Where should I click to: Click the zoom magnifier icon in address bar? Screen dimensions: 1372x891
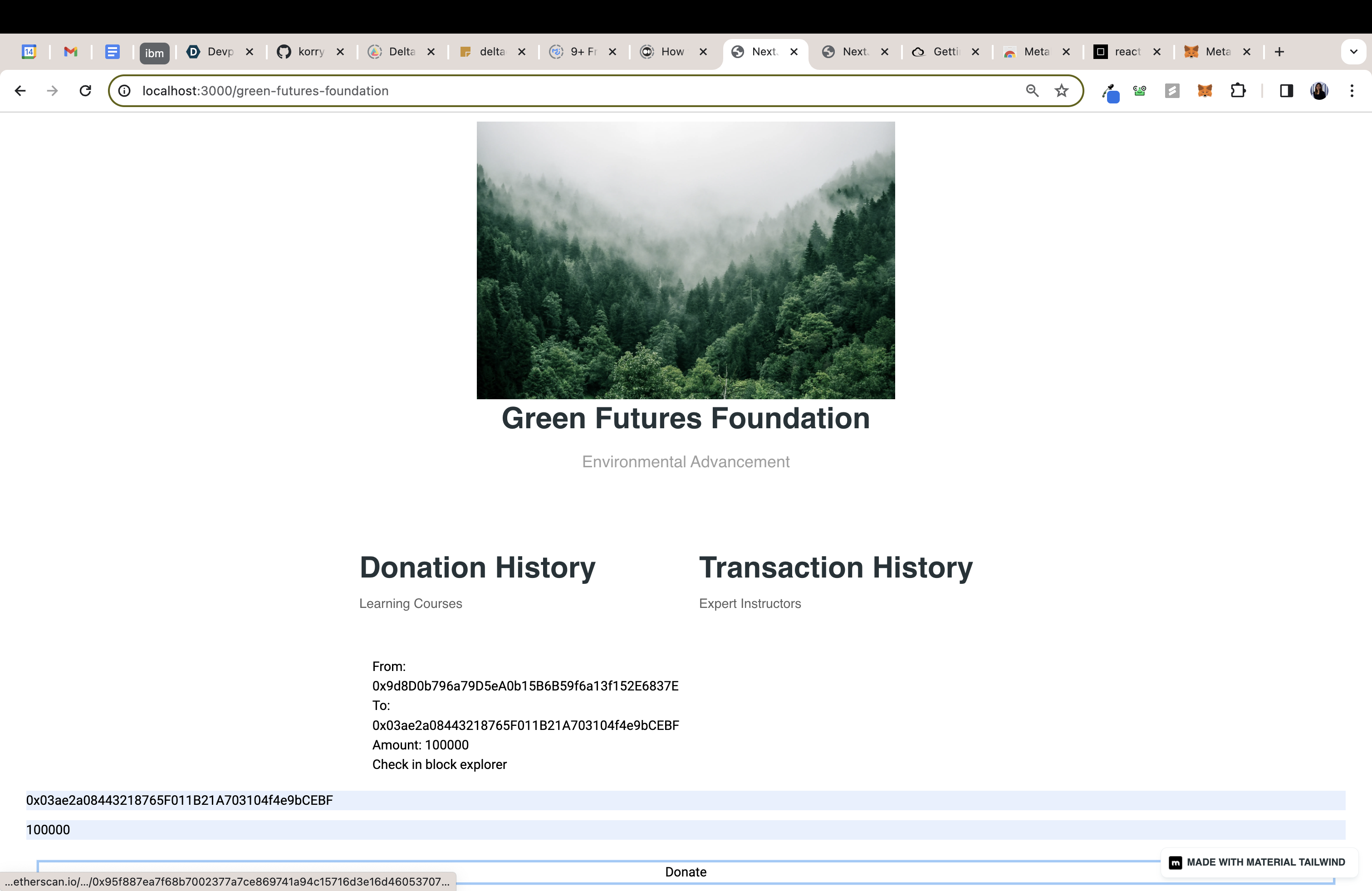point(1032,90)
